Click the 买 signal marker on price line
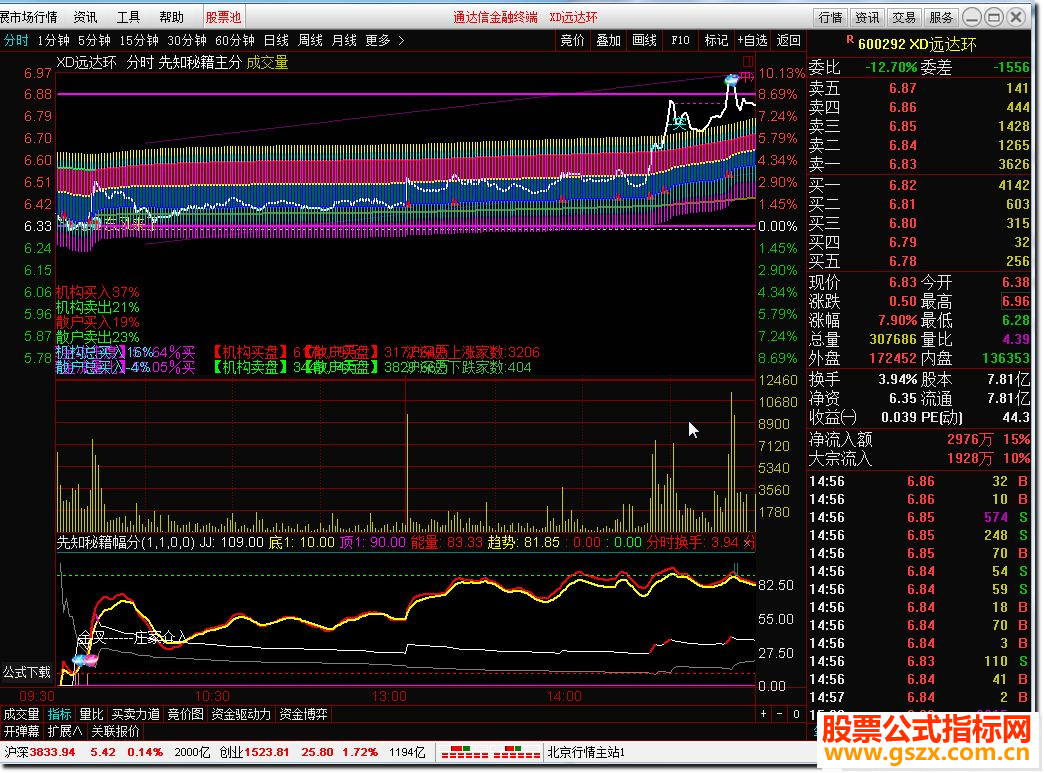This screenshot has width=1044, height=773. [x=678, y=123]
